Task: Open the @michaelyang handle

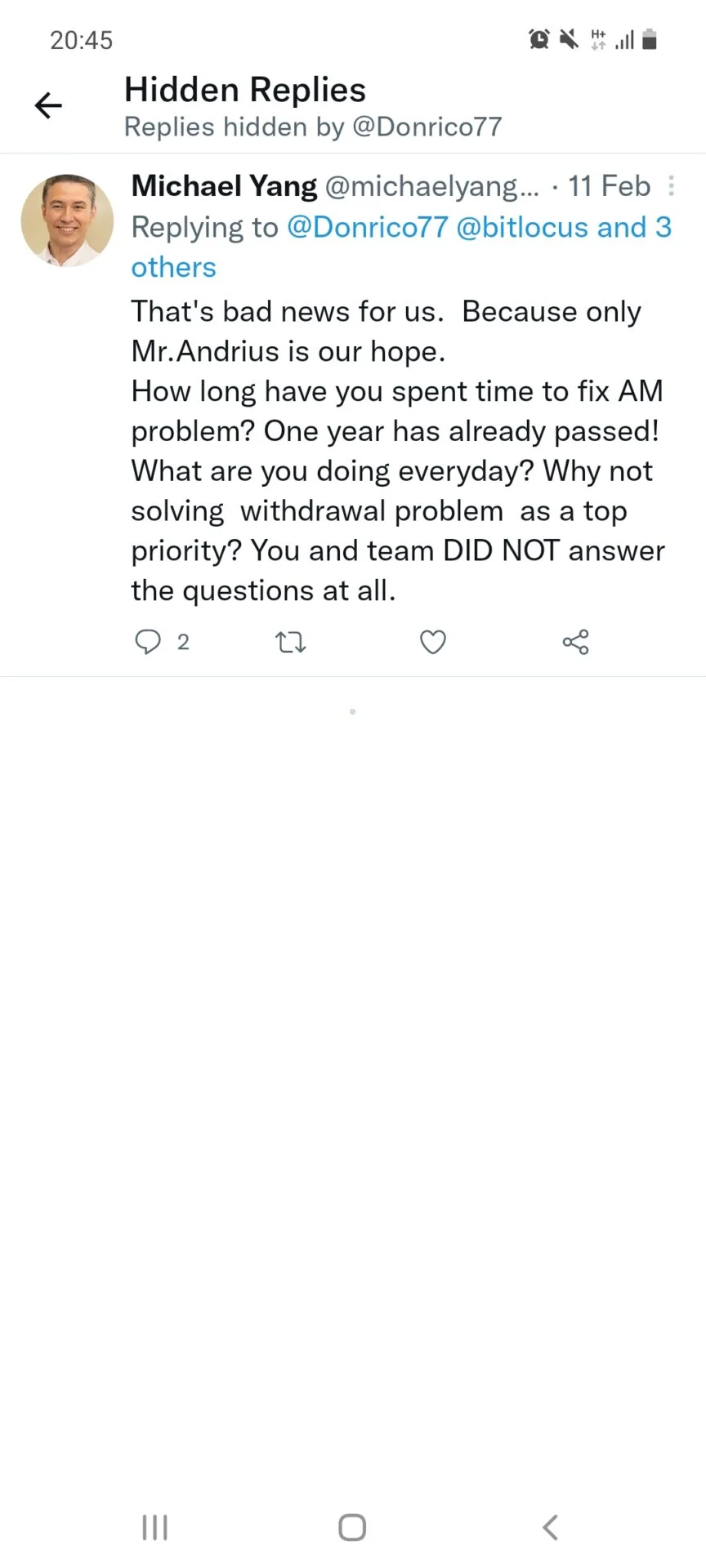Action: pos(432,186)
